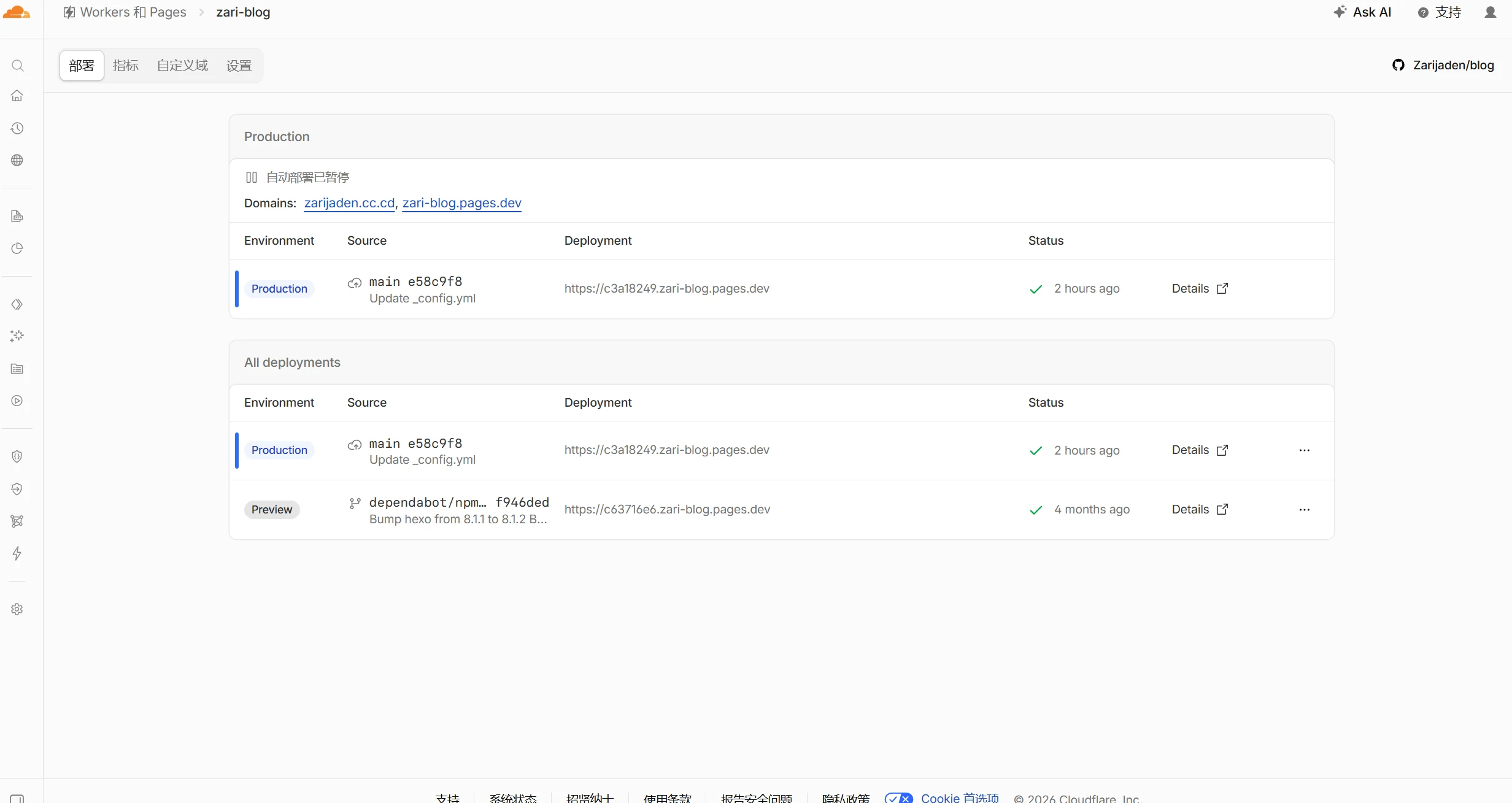Open the AI sparkles sidebar icon
1512x803 pixels.
[x=17, y=336]
